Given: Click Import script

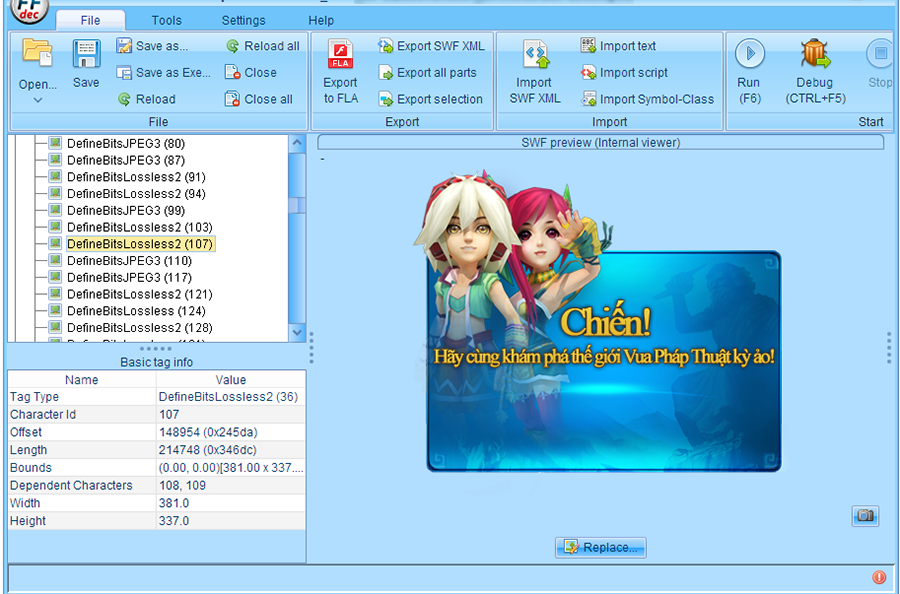Looking at the screenshot, I should [x=624, y=72].
